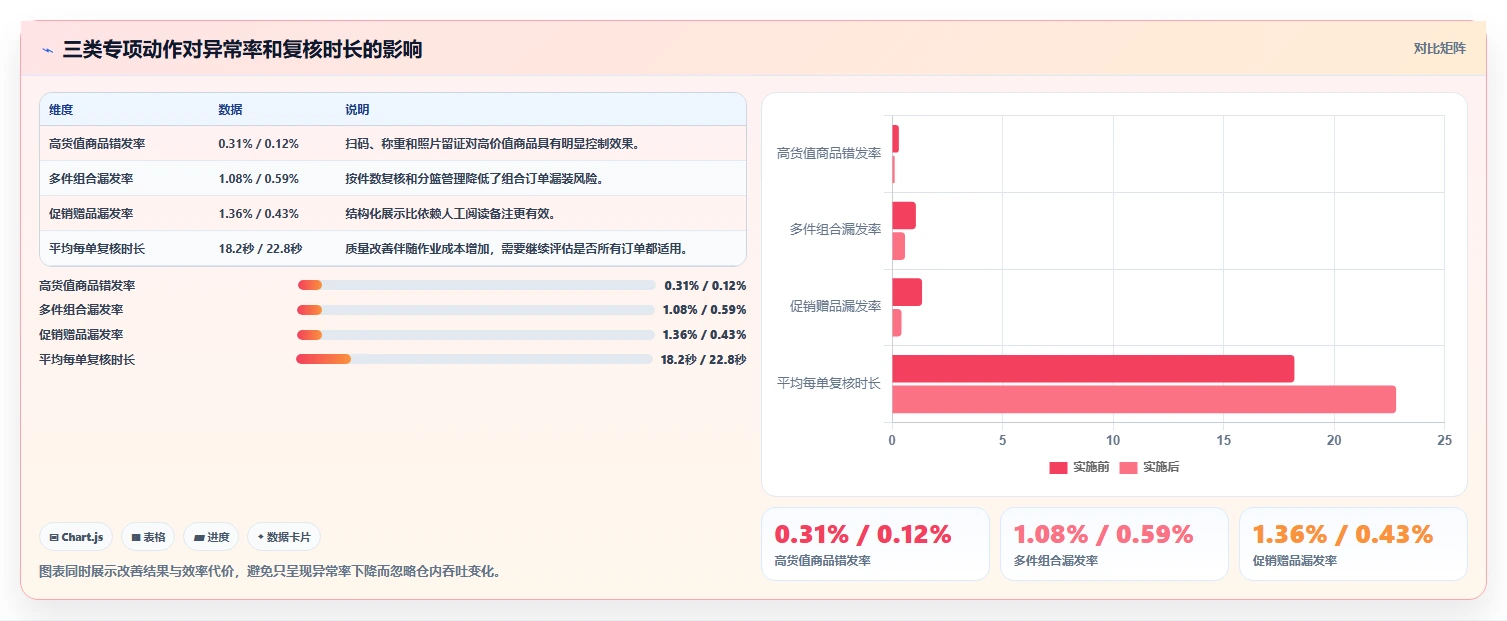
Task: Click description starting 质量改善伴随作业成本
Action: coord(517,249)
